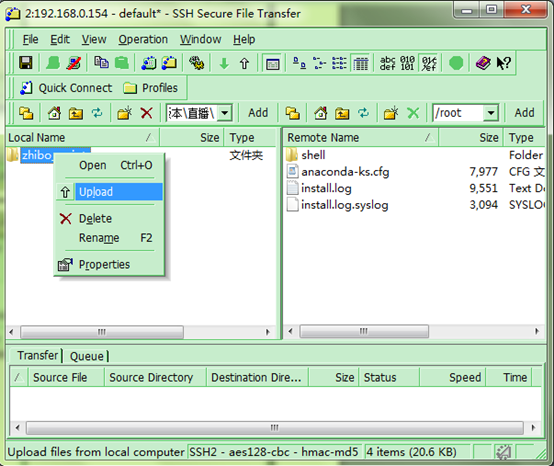Click local pane folder tree icon
The height and width of the screenshot is (466, 554).
click(26, 113)
